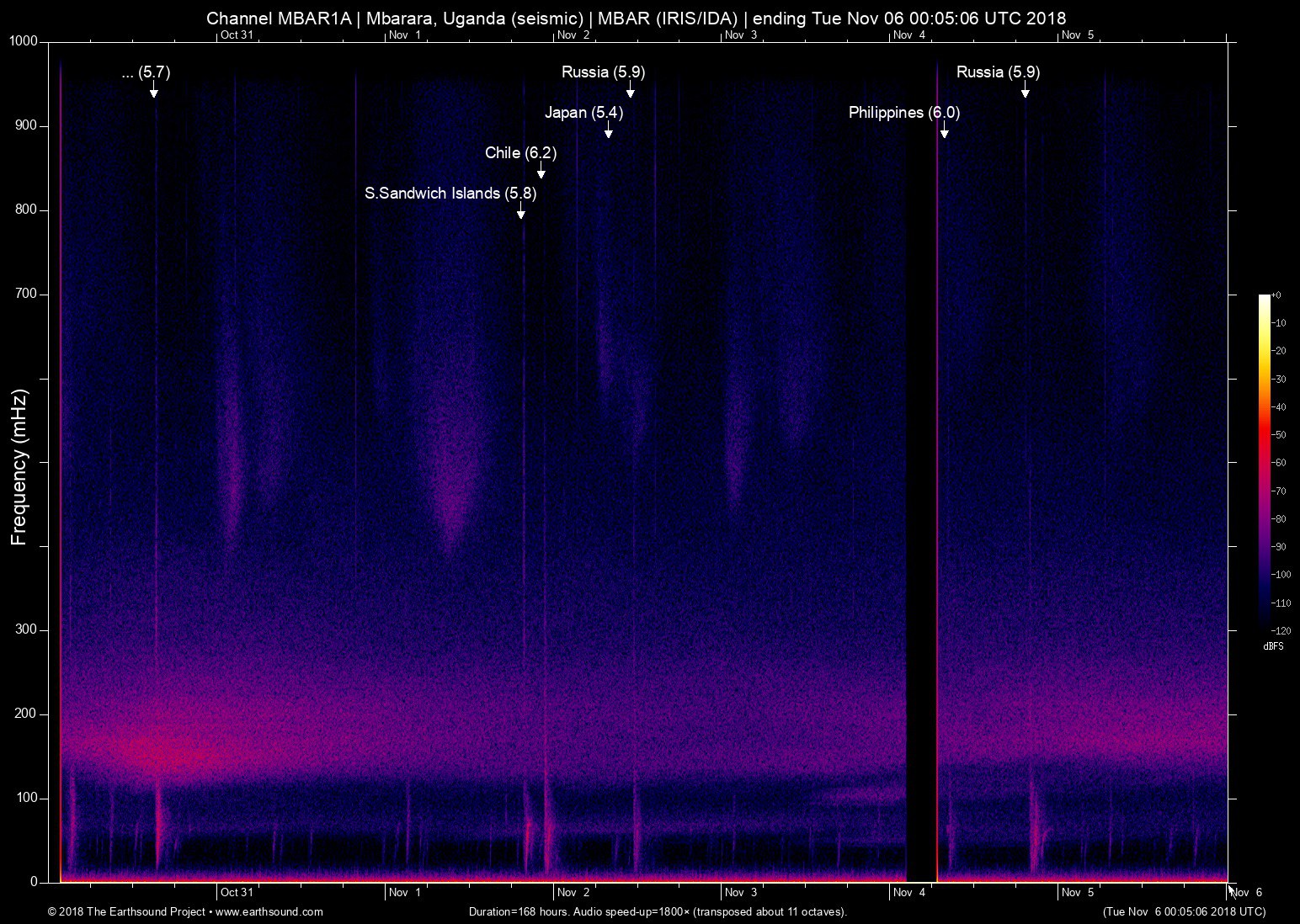Select the arrow beneath Japan (5.4) label
The width and height of the screenshot is (1300, 924).
(609, 132)
